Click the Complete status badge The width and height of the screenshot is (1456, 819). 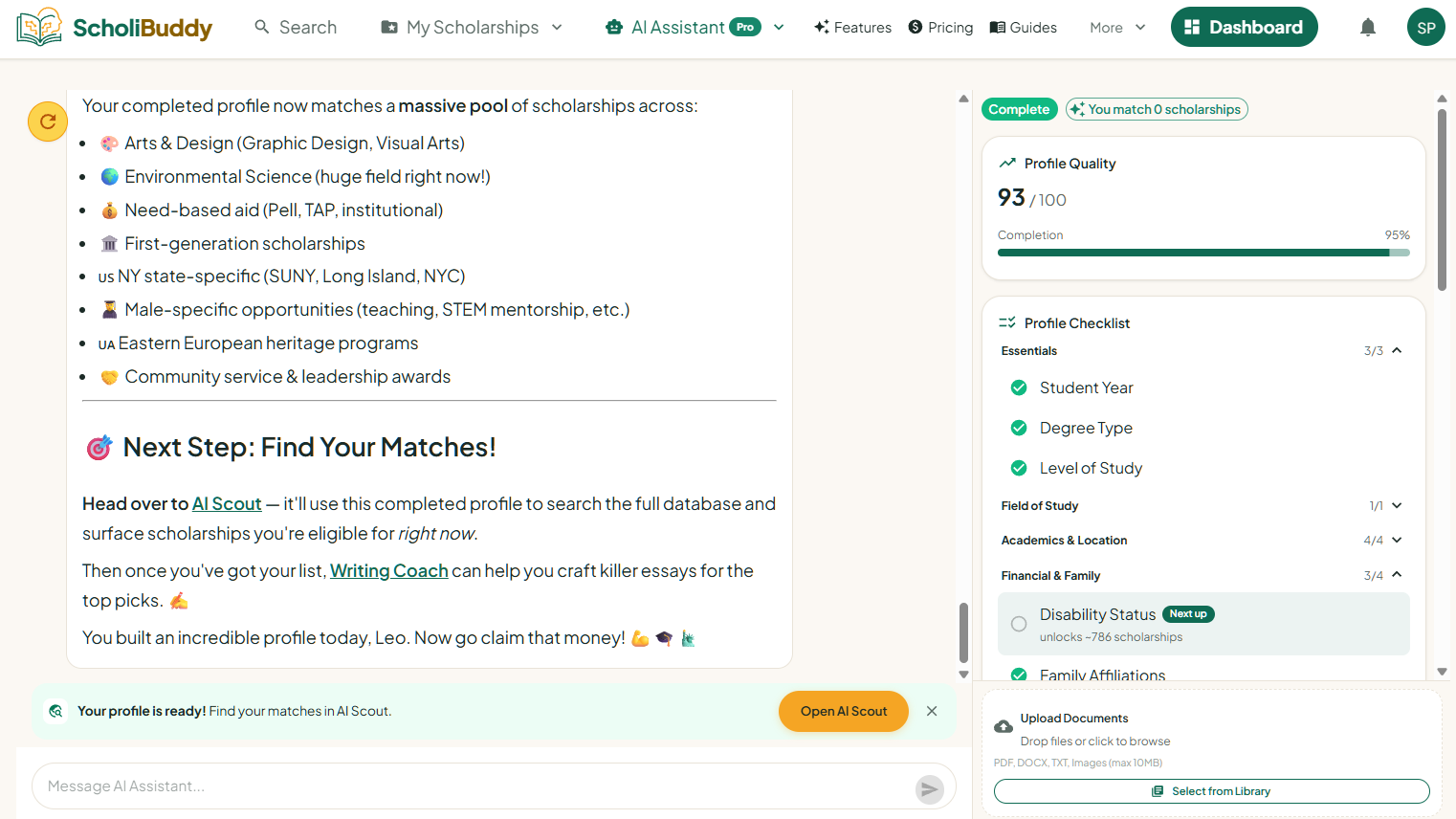(x=1019, y=110)
